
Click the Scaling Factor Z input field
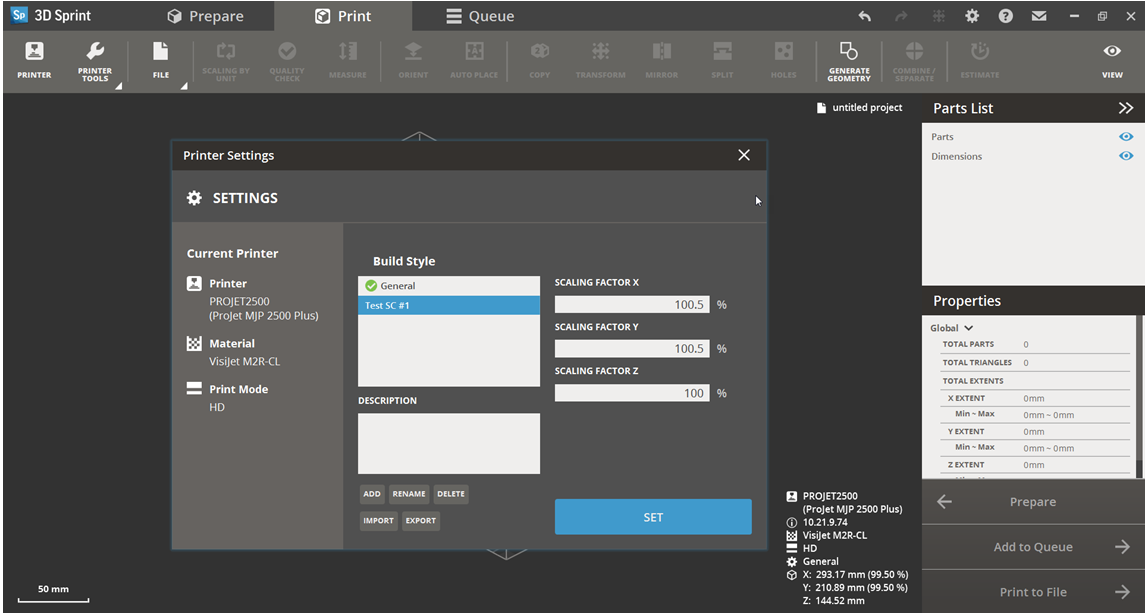coord(632,393)
